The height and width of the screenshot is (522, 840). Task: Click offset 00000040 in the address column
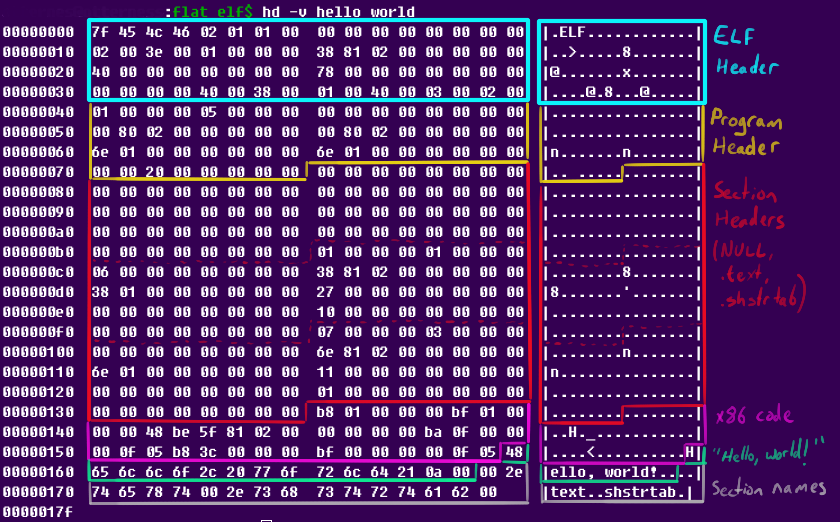38,112
